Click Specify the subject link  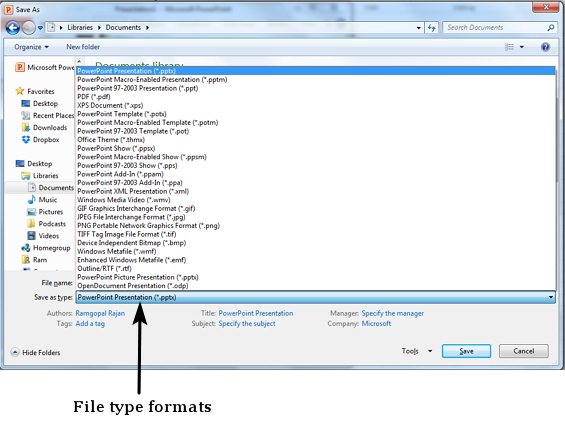(x=247, y=323)
